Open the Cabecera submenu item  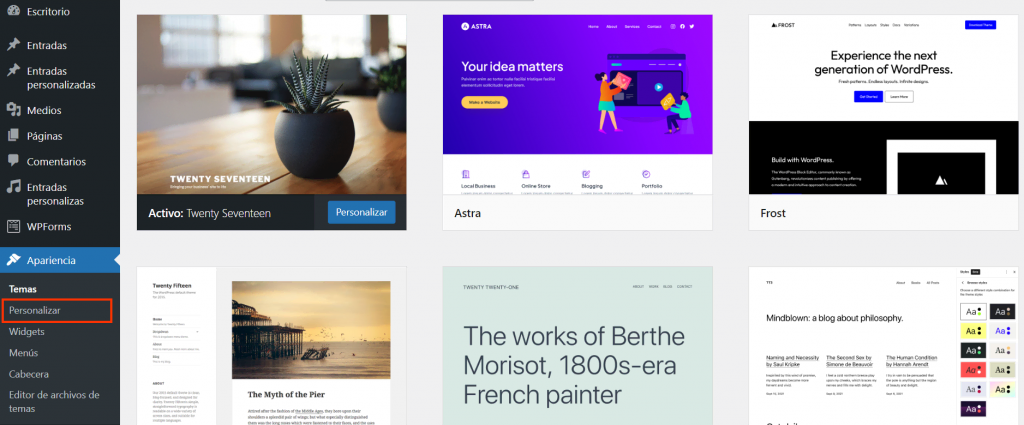[x=29, y=374]
